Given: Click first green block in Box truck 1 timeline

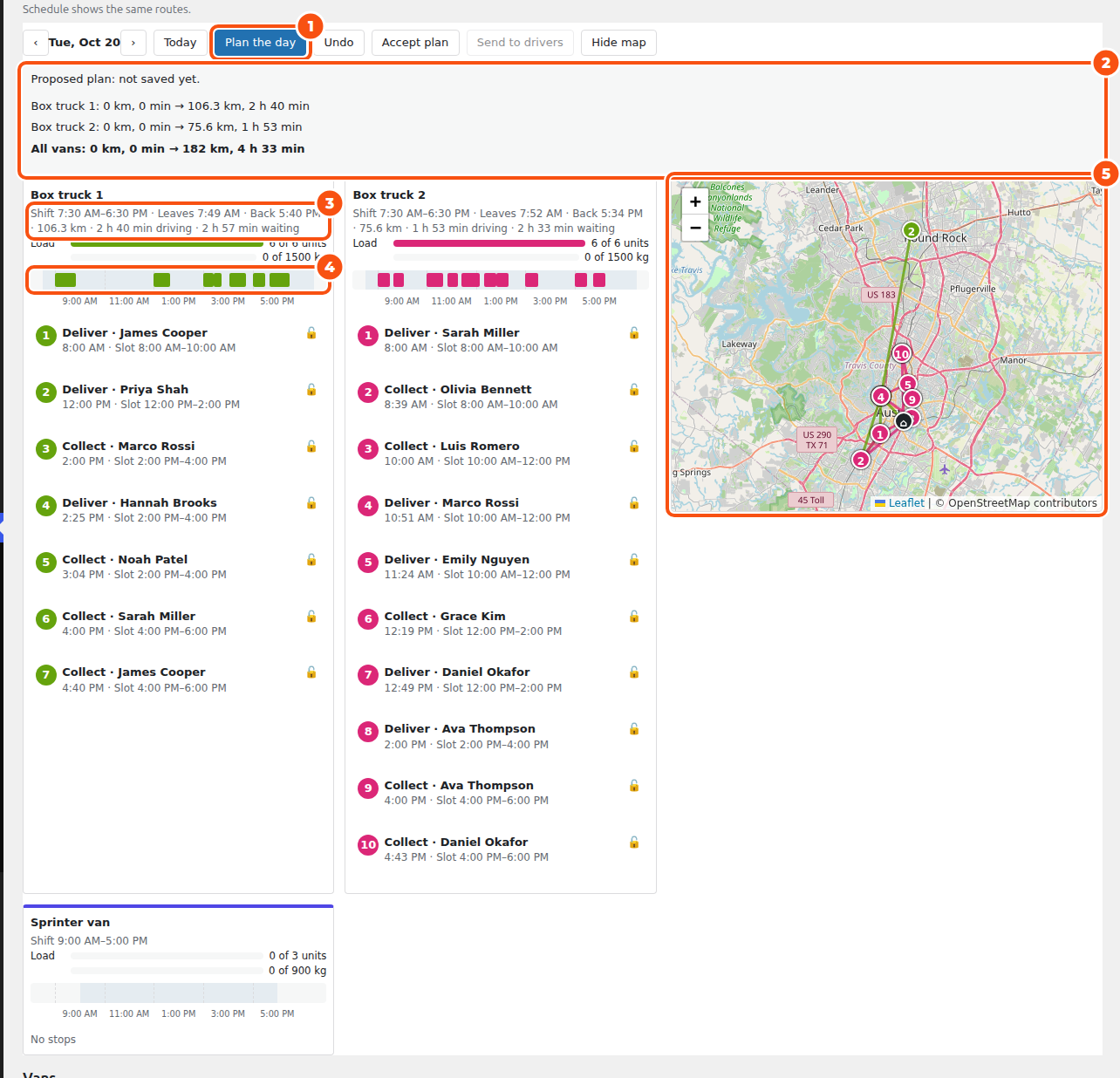Looking at the screenshot, I should (x=65, y=280).
